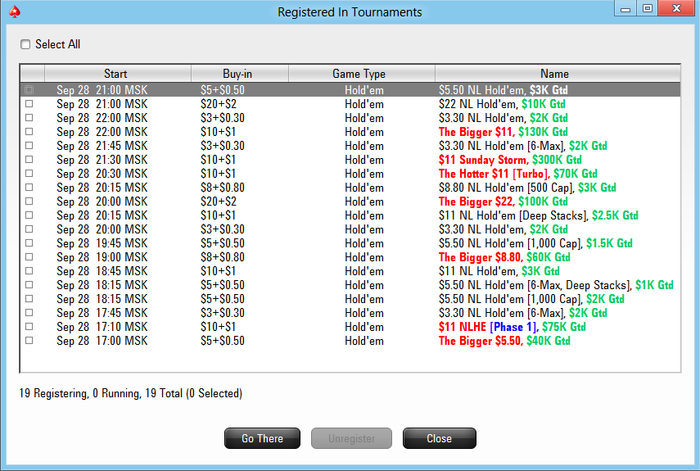Screen dimensions: 700x471
Task: Click the Sep 28 19:45 MSK start time
Action: click(x=102, y=243)
